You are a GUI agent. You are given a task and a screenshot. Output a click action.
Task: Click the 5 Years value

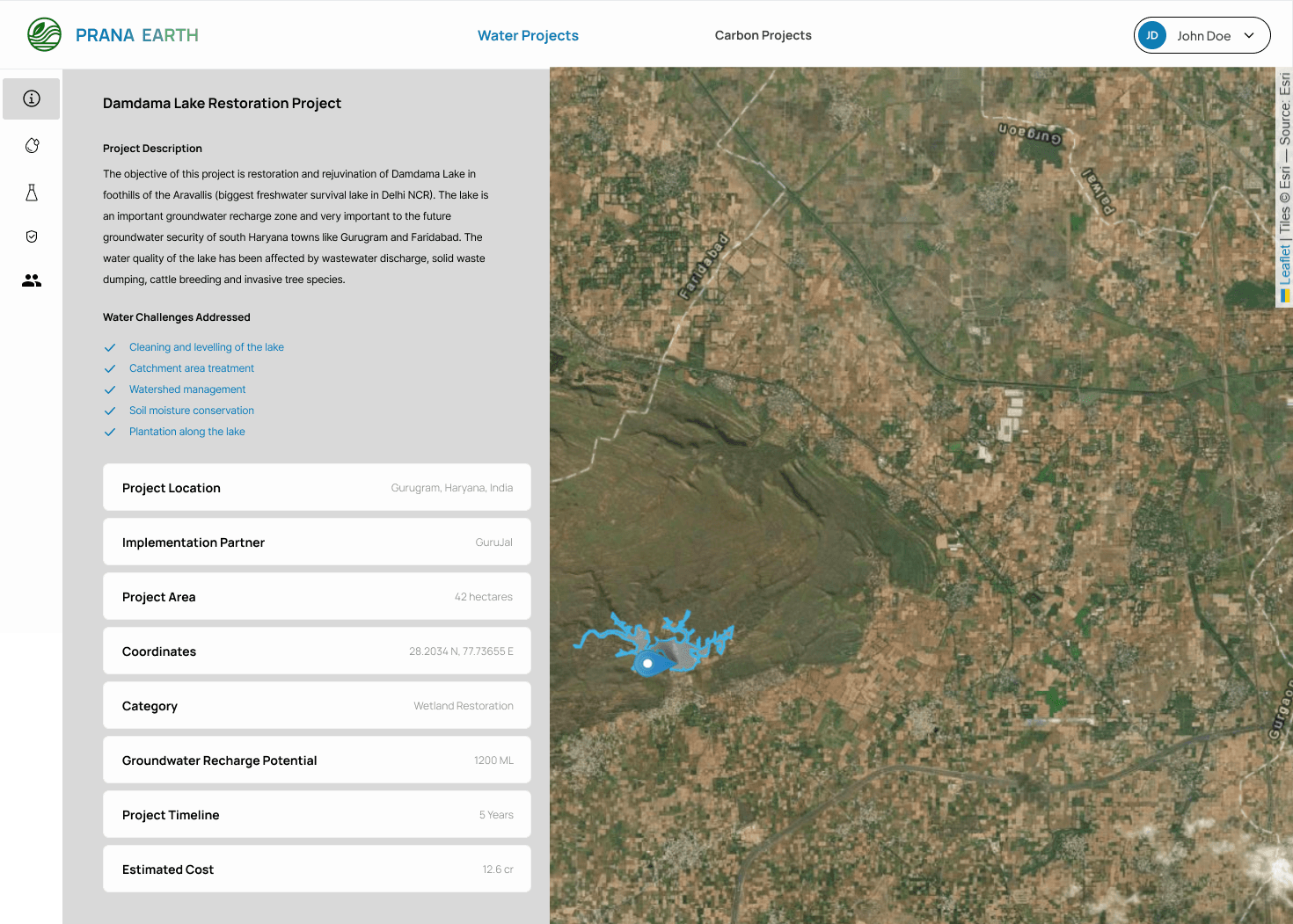[496, 815]
